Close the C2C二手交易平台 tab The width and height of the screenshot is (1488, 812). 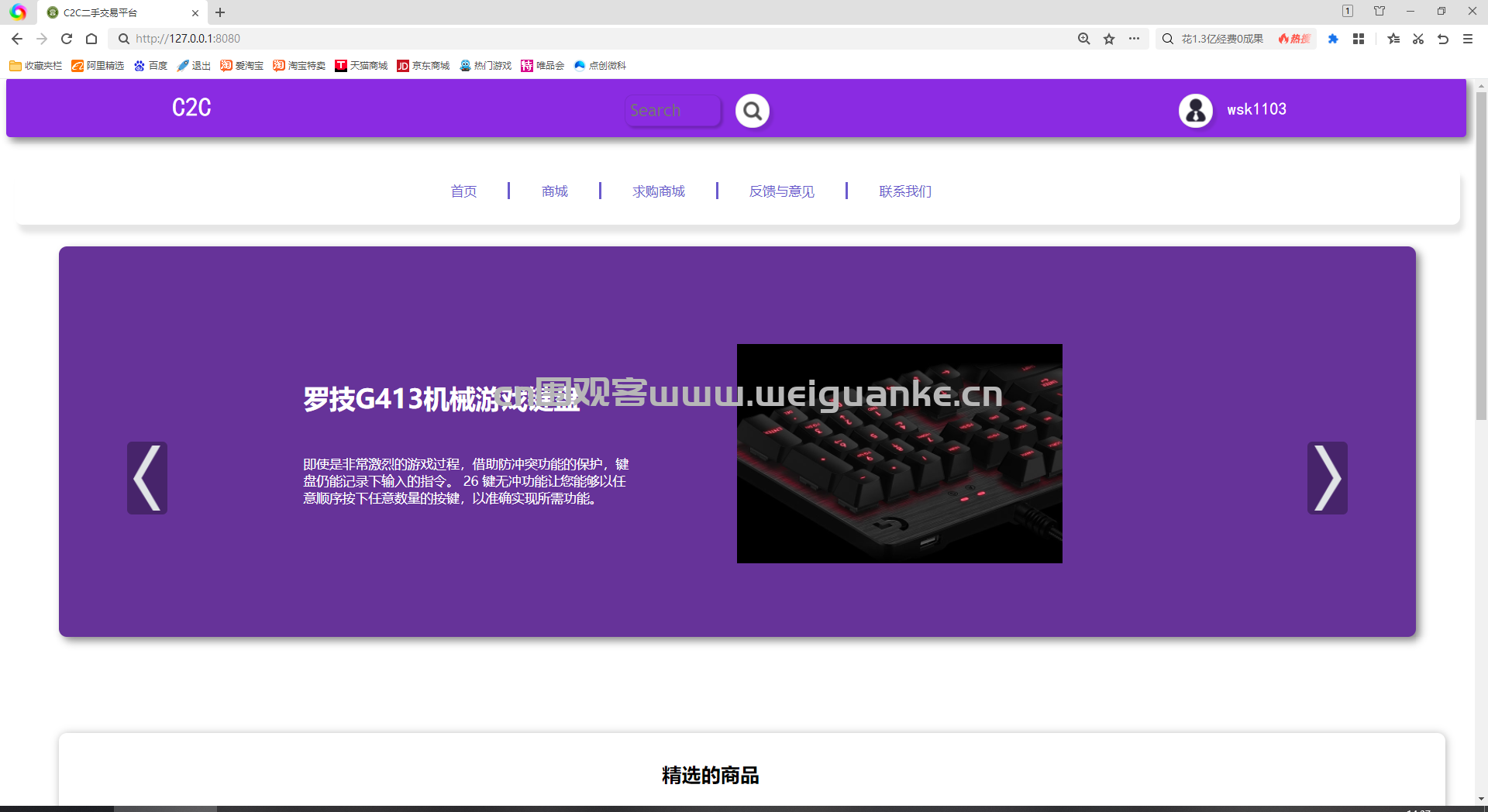(195, 13)
